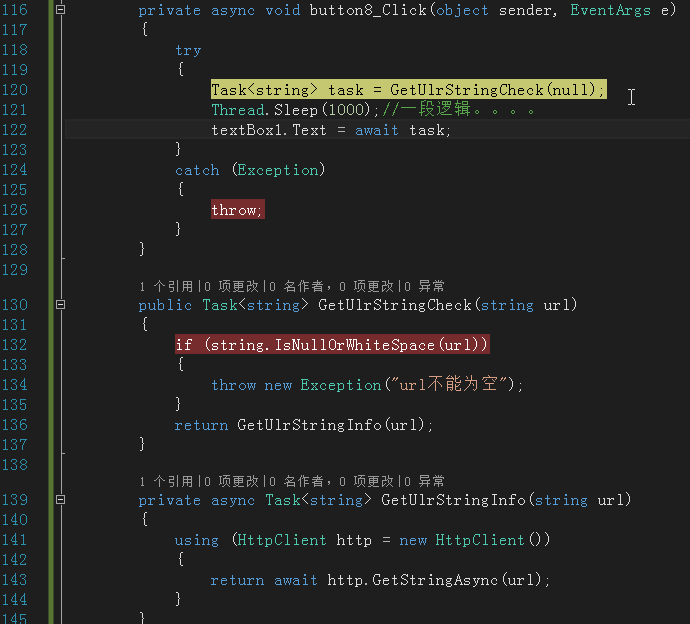The width and height of the screenshot is (690, 624).
Task: Click 'textBox1.Text = await task;' line
Action: pos(331,130)
